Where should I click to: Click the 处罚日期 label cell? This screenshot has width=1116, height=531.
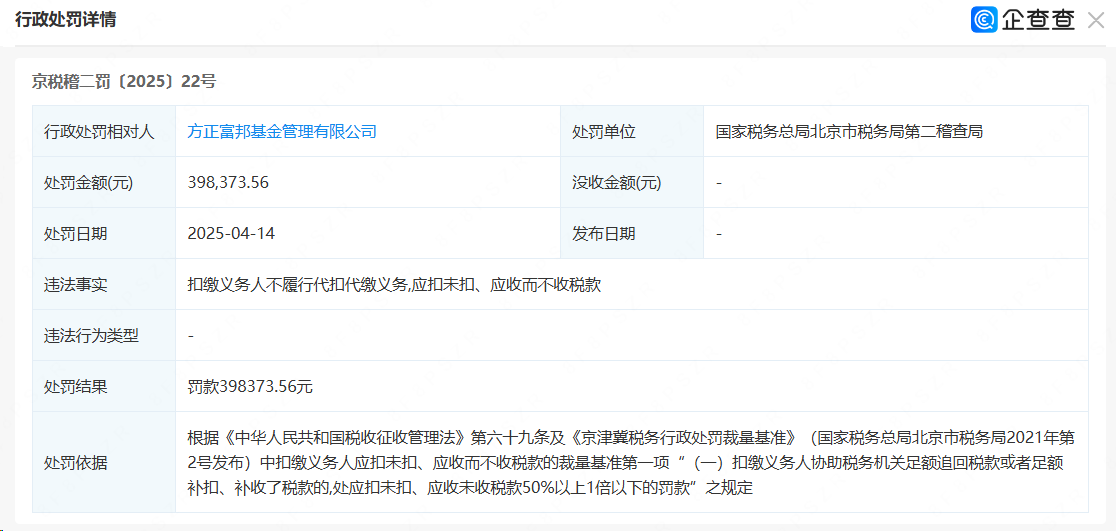pos(104,233)
